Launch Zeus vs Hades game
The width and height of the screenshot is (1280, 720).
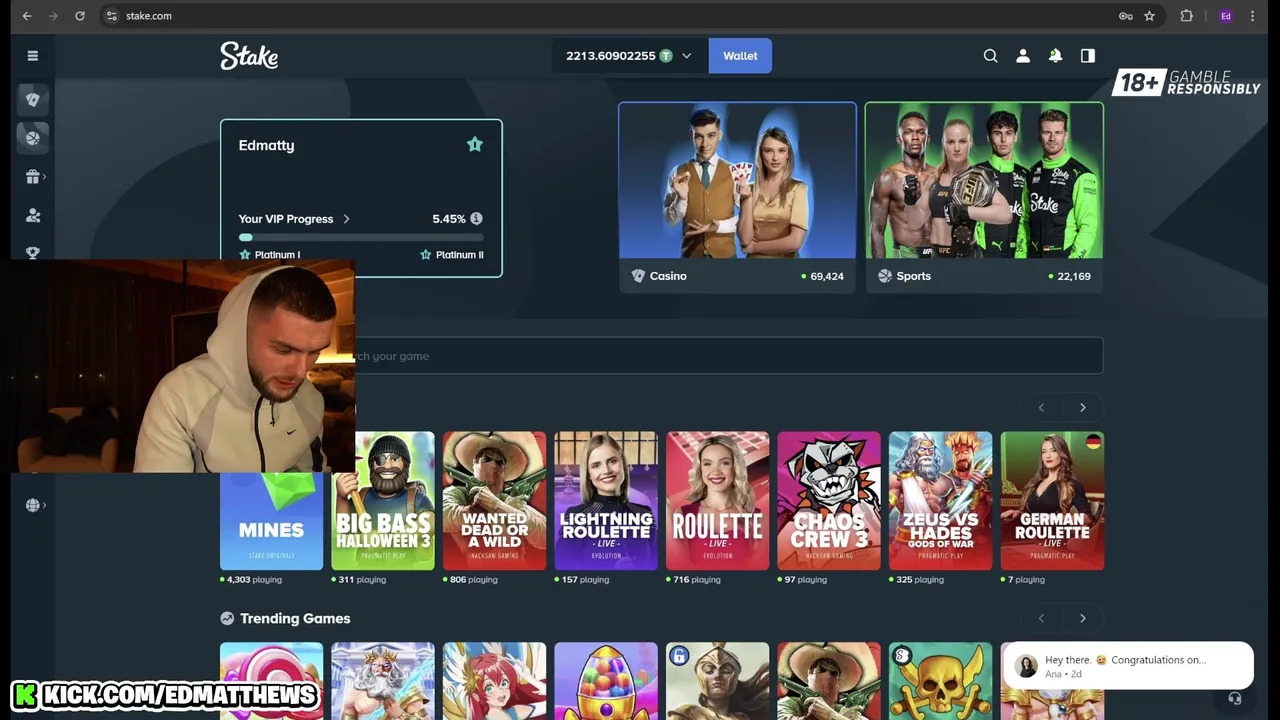[x=941, y=501]
